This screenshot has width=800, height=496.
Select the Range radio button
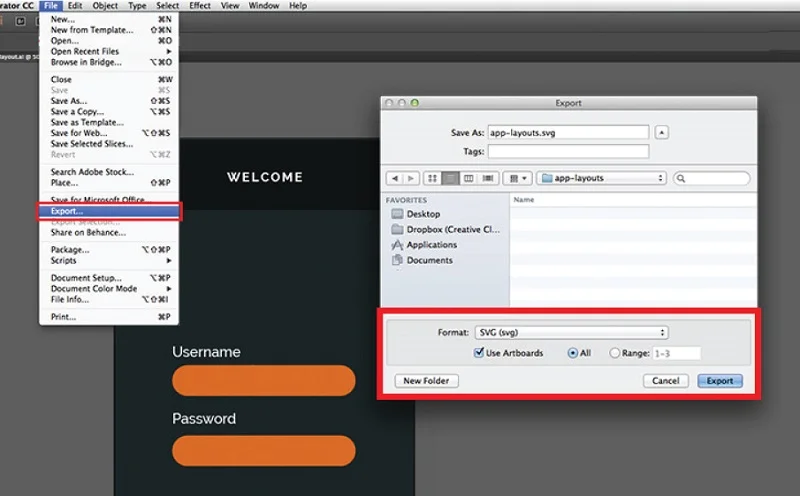[x=614, y=353]
